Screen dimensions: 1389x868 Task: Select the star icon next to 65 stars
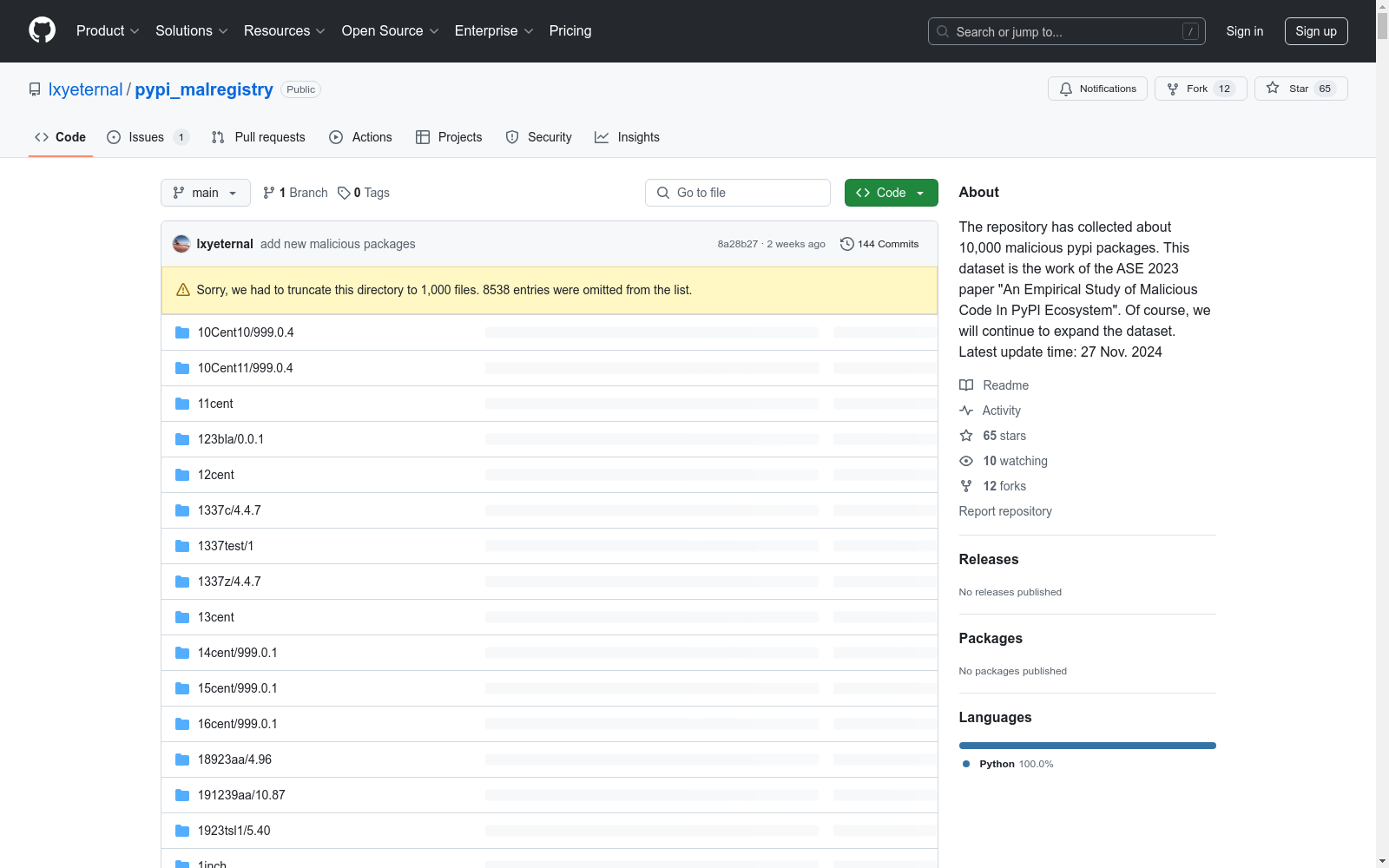point(966,436)
